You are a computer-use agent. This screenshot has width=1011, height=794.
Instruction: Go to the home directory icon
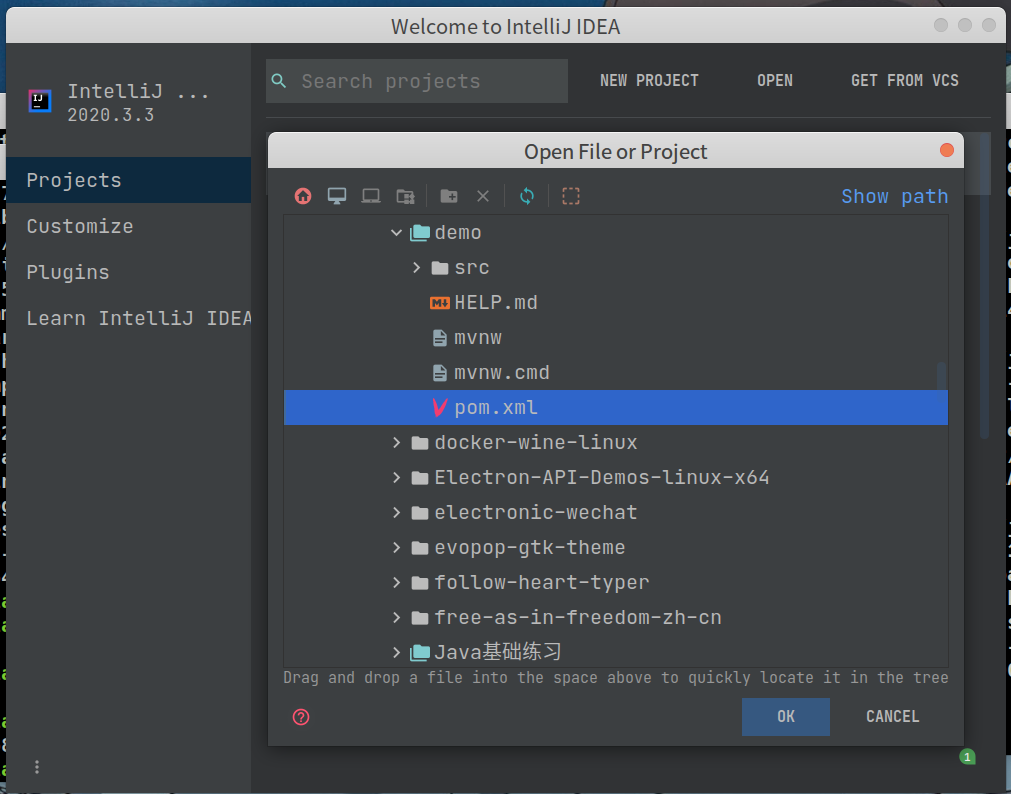click(x=303, y=196)
